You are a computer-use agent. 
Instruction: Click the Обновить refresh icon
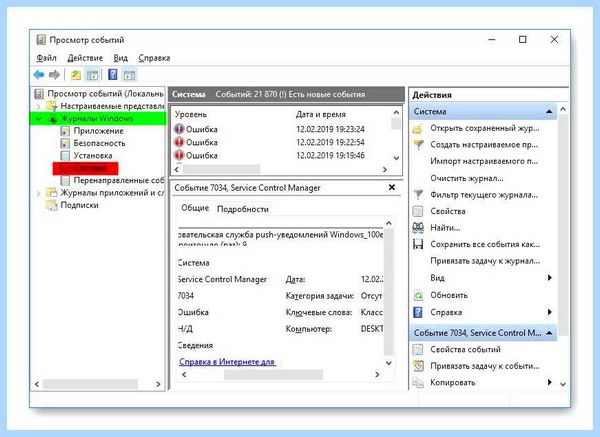click(x=418, y=295)
